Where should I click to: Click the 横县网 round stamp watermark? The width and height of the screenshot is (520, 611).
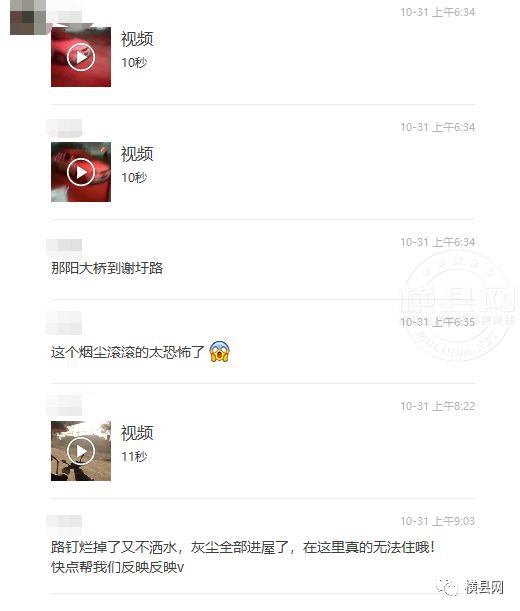click(x=457, y=305)
